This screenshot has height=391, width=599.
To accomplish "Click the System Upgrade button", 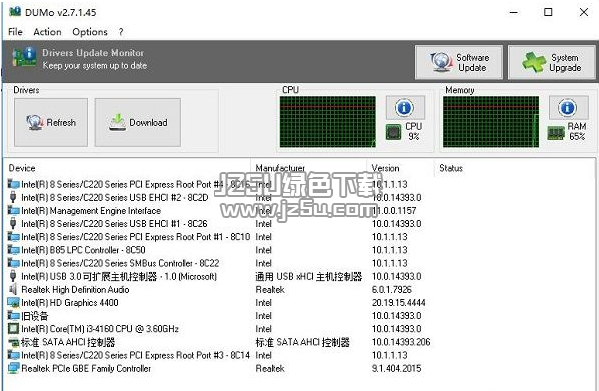I will (x=552, y=62).
